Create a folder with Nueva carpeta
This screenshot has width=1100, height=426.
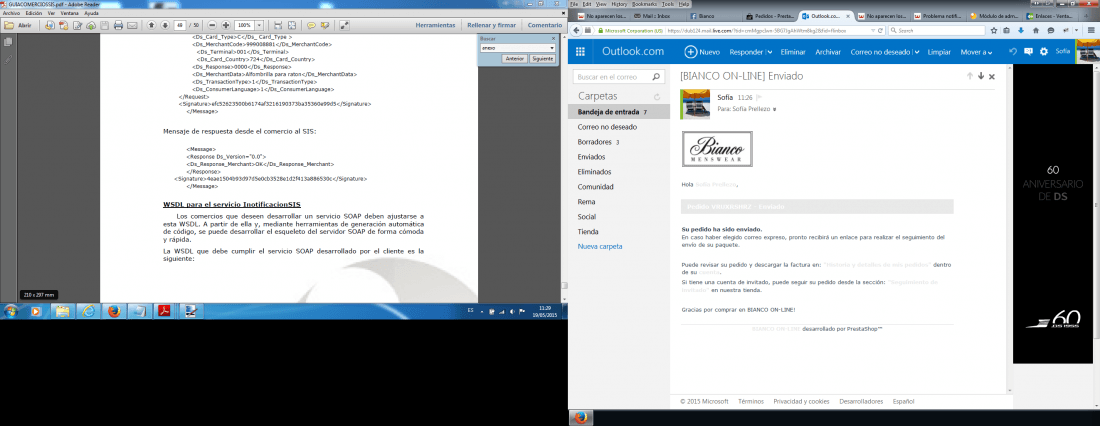(600, 246)
